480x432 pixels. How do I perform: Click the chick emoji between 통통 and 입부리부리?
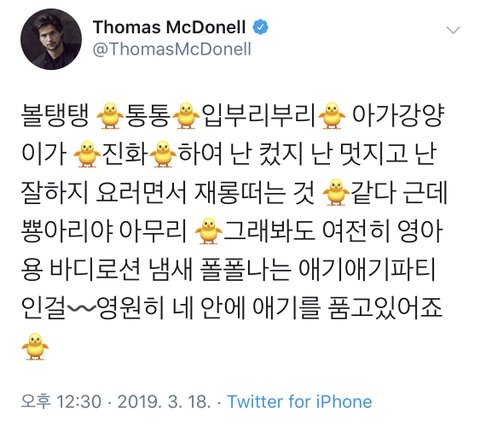(186, 116)
